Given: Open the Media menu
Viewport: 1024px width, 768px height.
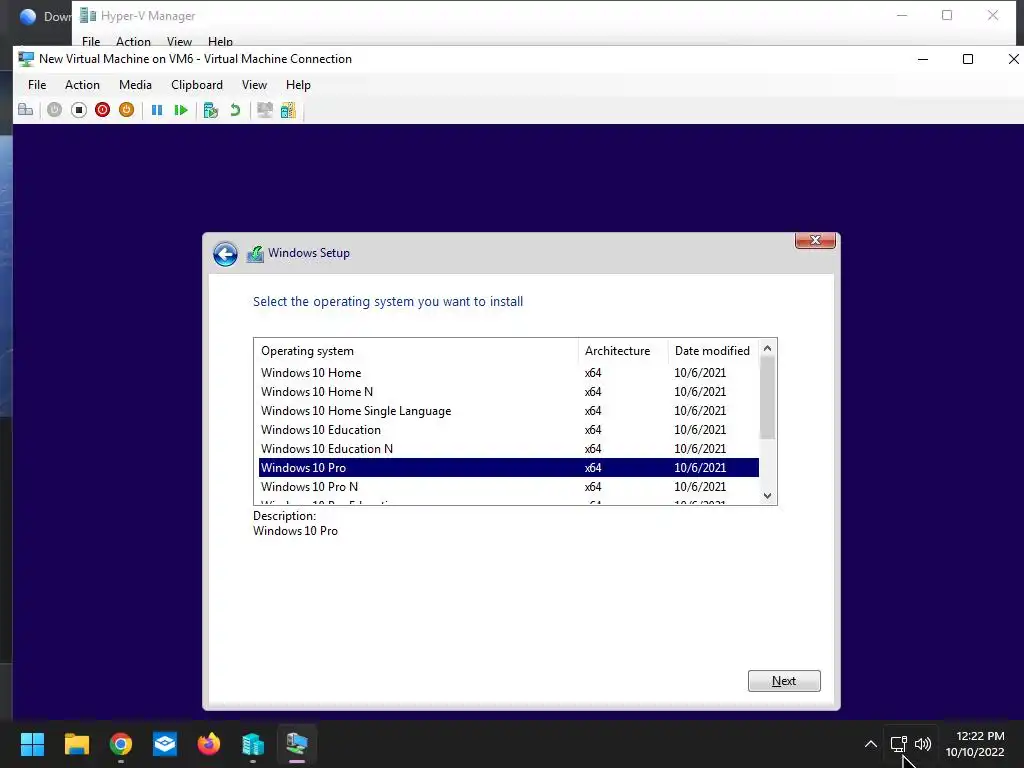Looking at the screenshot, I should point(135,85).
